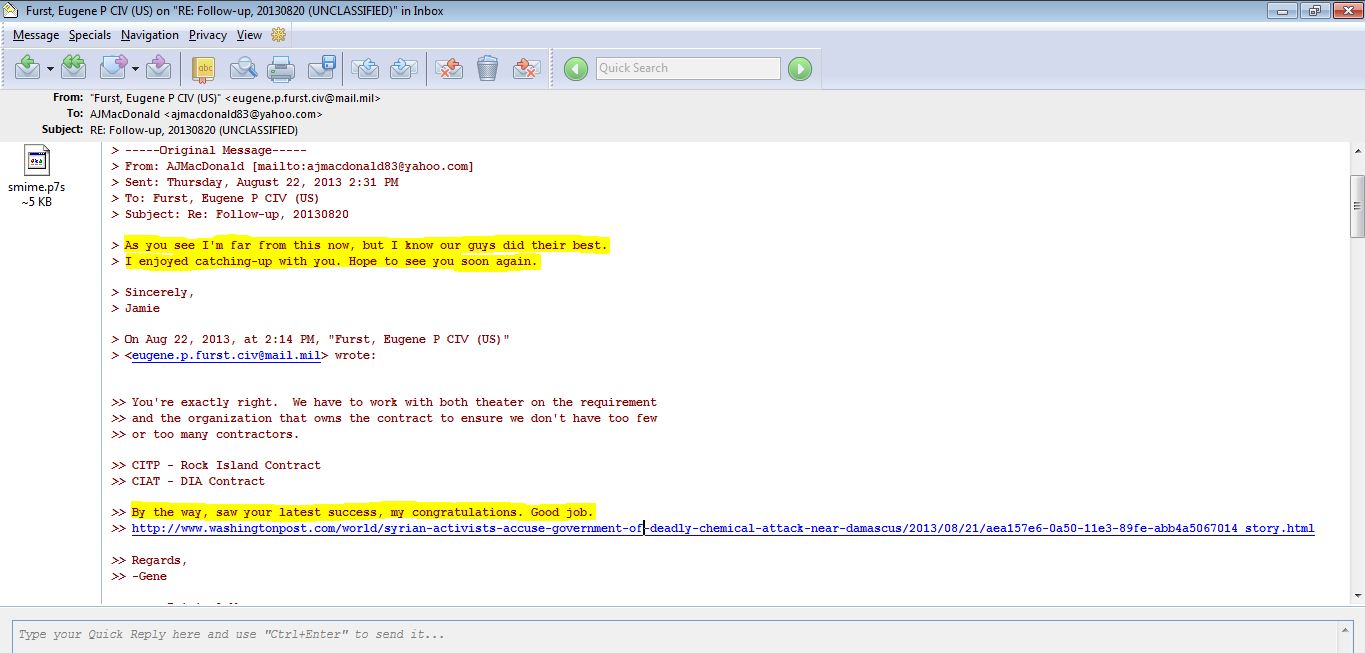
Task: Click the Reply envelope icon
Action: 27,68
